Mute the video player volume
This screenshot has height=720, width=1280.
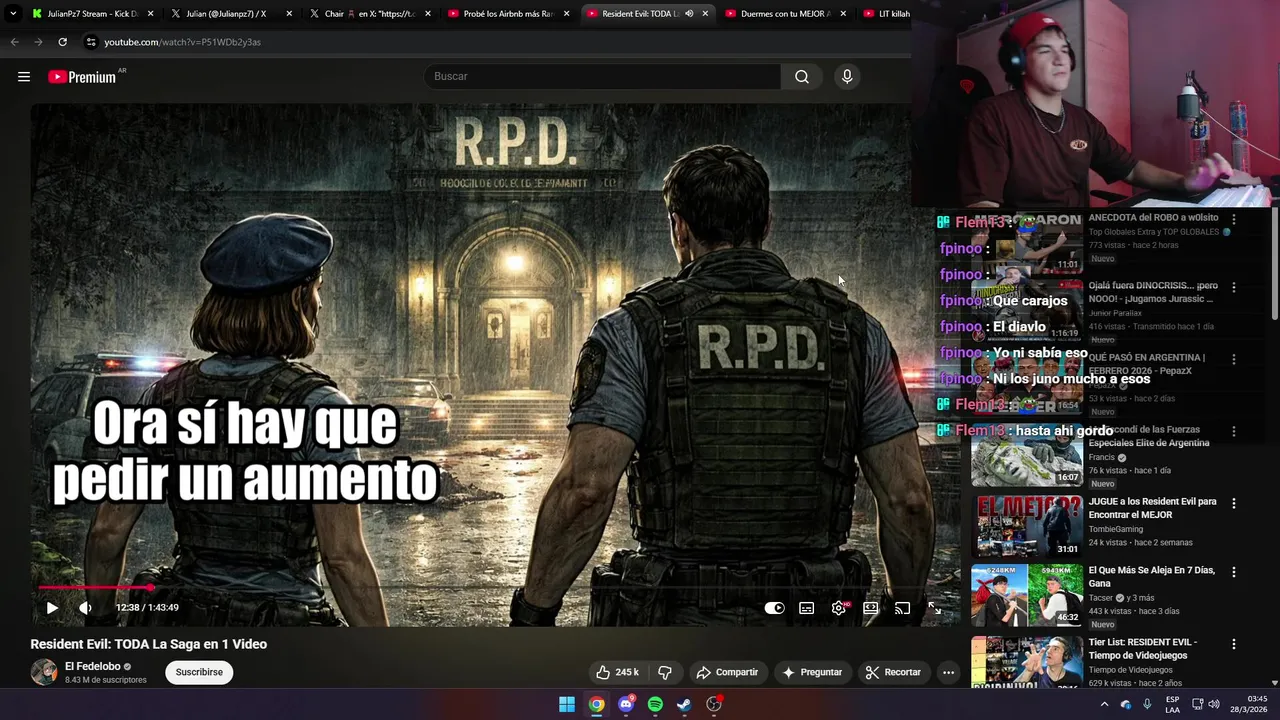coord(86,608)
